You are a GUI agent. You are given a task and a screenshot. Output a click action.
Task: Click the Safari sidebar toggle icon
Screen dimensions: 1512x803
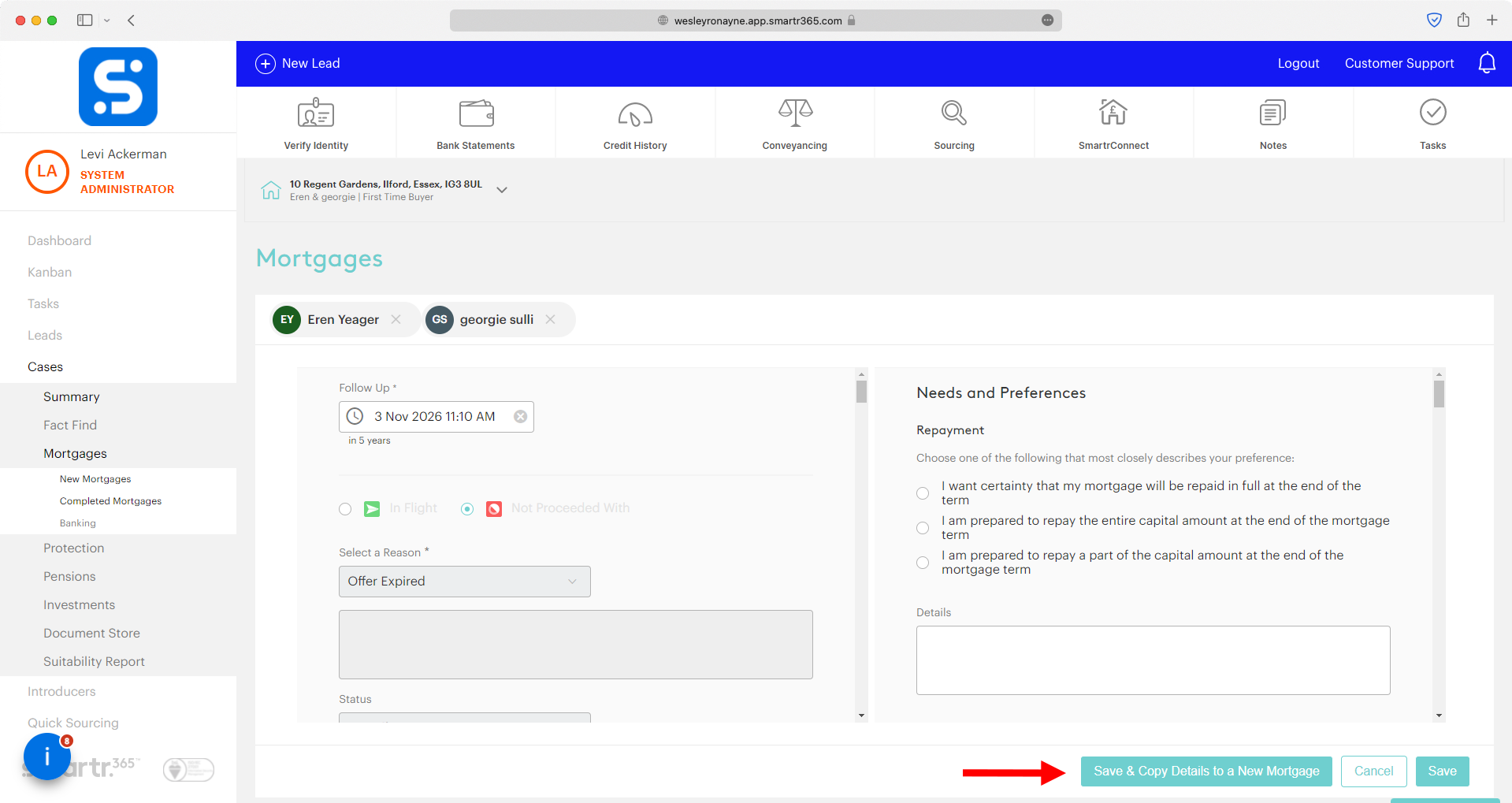(85, 20)
